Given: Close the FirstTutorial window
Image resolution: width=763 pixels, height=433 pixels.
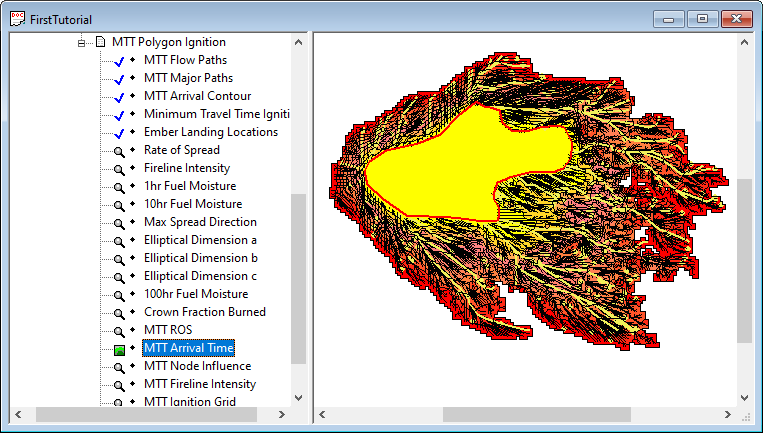Looking at the screenshot, I should click(737, 19).
